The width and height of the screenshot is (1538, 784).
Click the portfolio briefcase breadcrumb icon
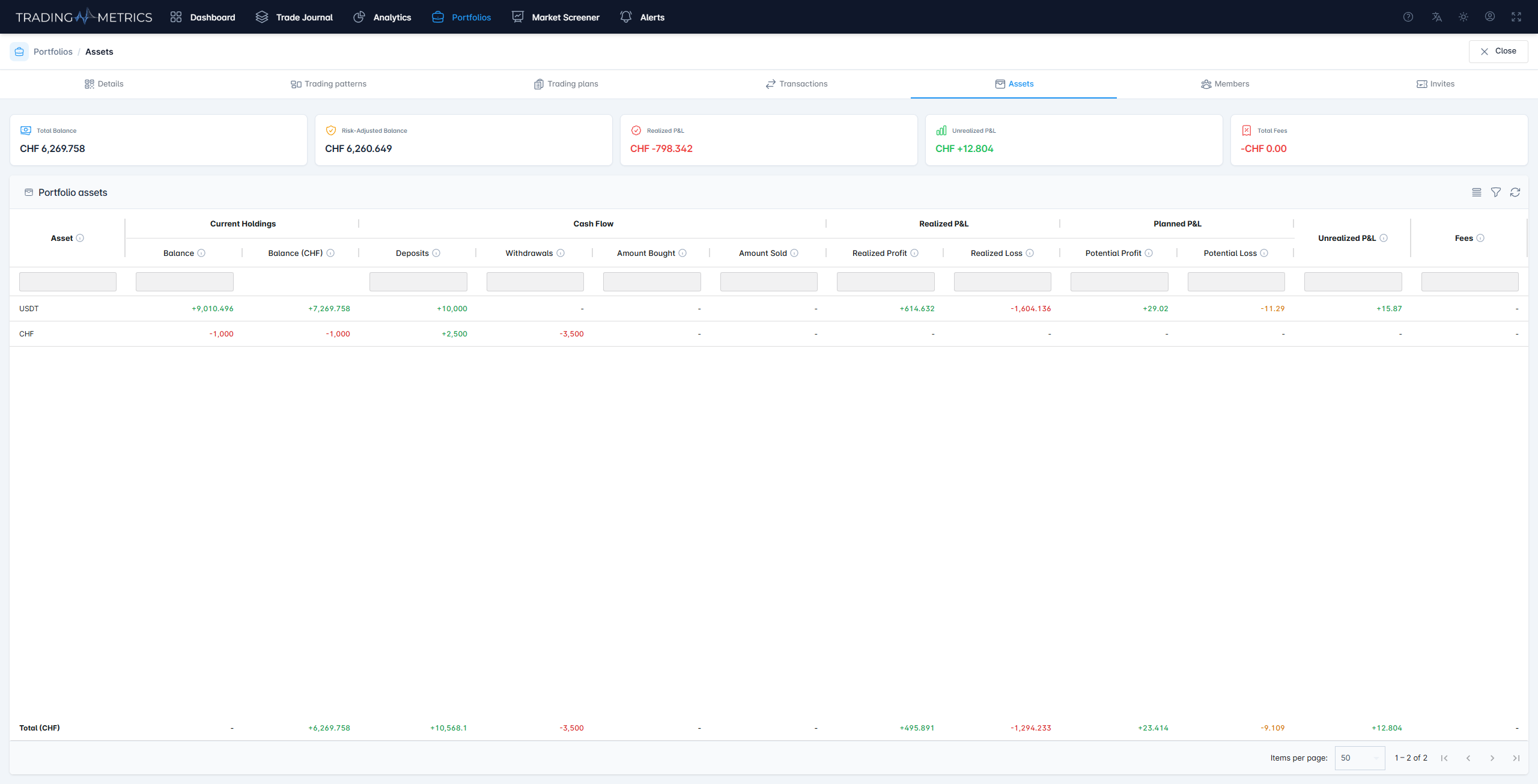pos(19,52)
